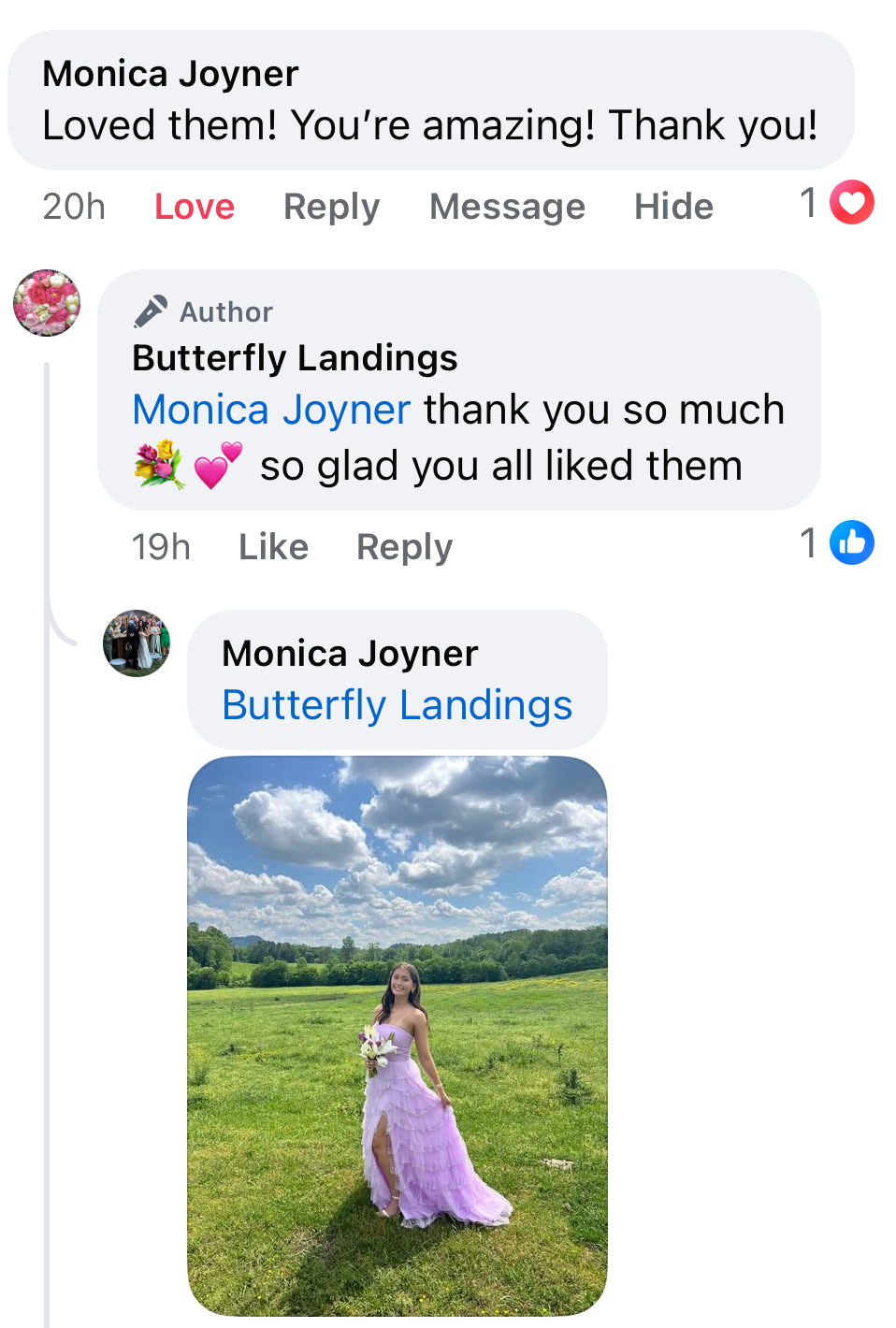
Task: Click the red heart reaction icon
Action: click(851, 203)
